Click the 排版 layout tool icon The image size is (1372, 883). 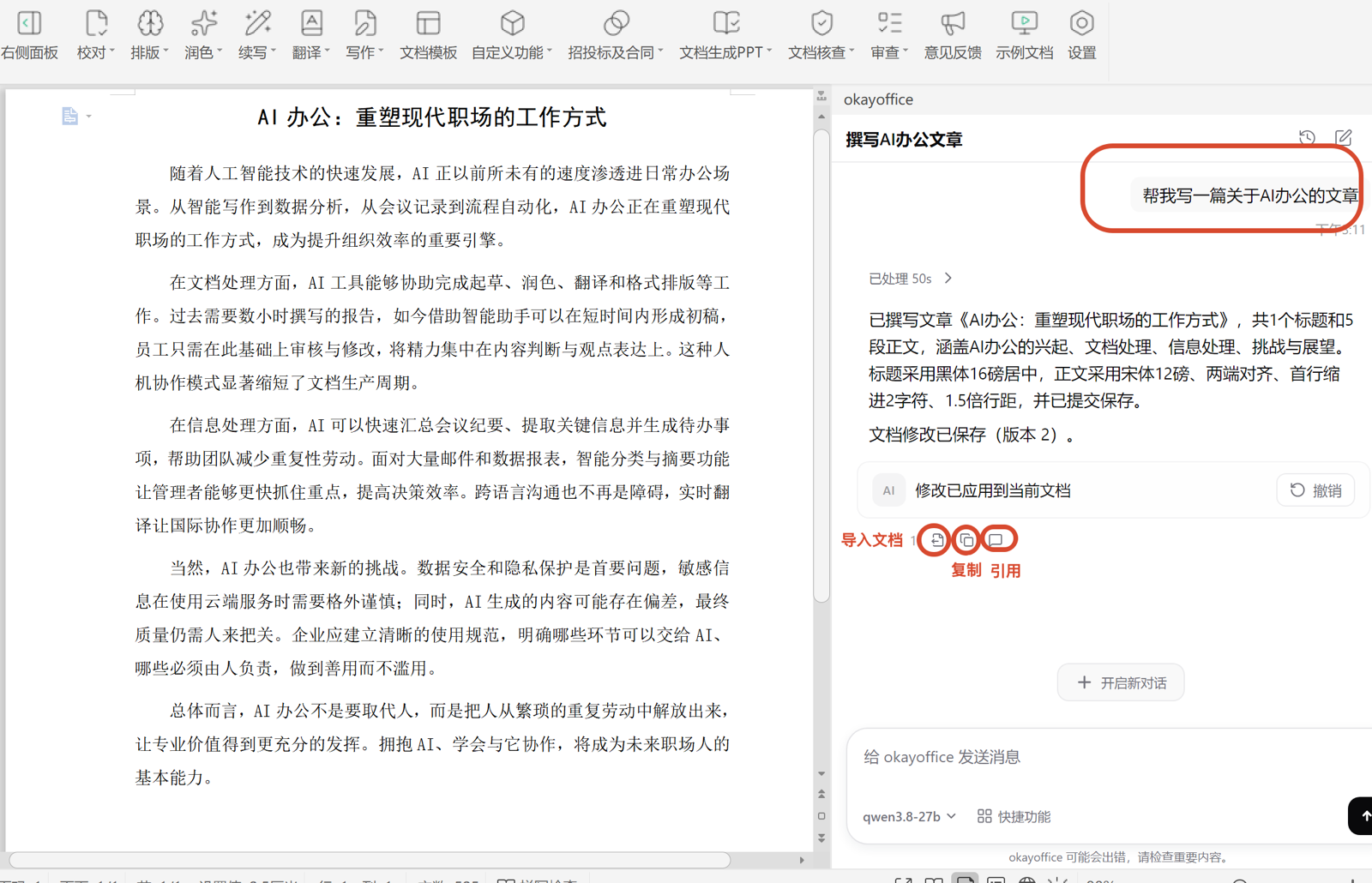(x=150, y=23)
